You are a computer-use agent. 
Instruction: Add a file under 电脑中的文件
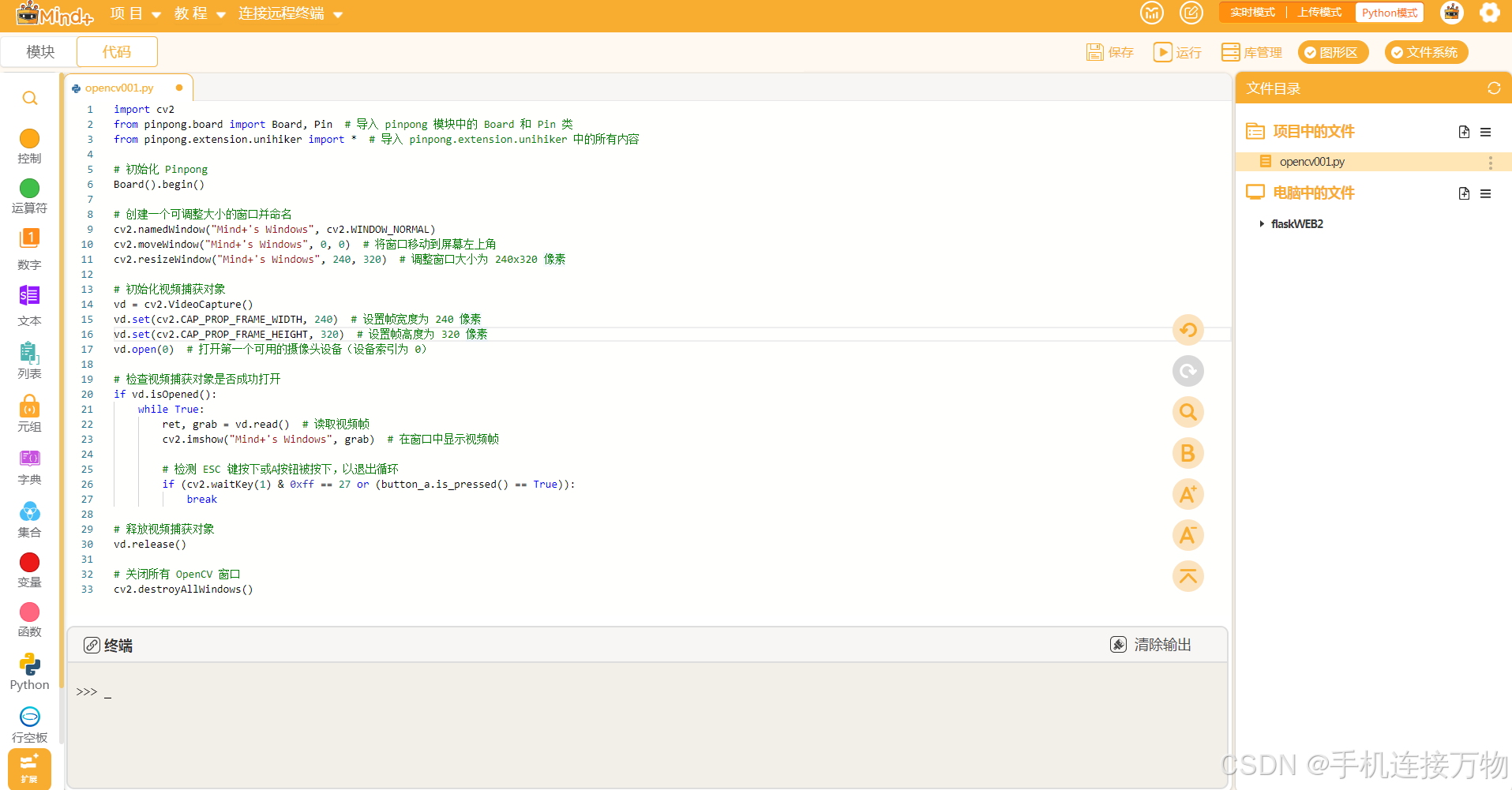1464,193
